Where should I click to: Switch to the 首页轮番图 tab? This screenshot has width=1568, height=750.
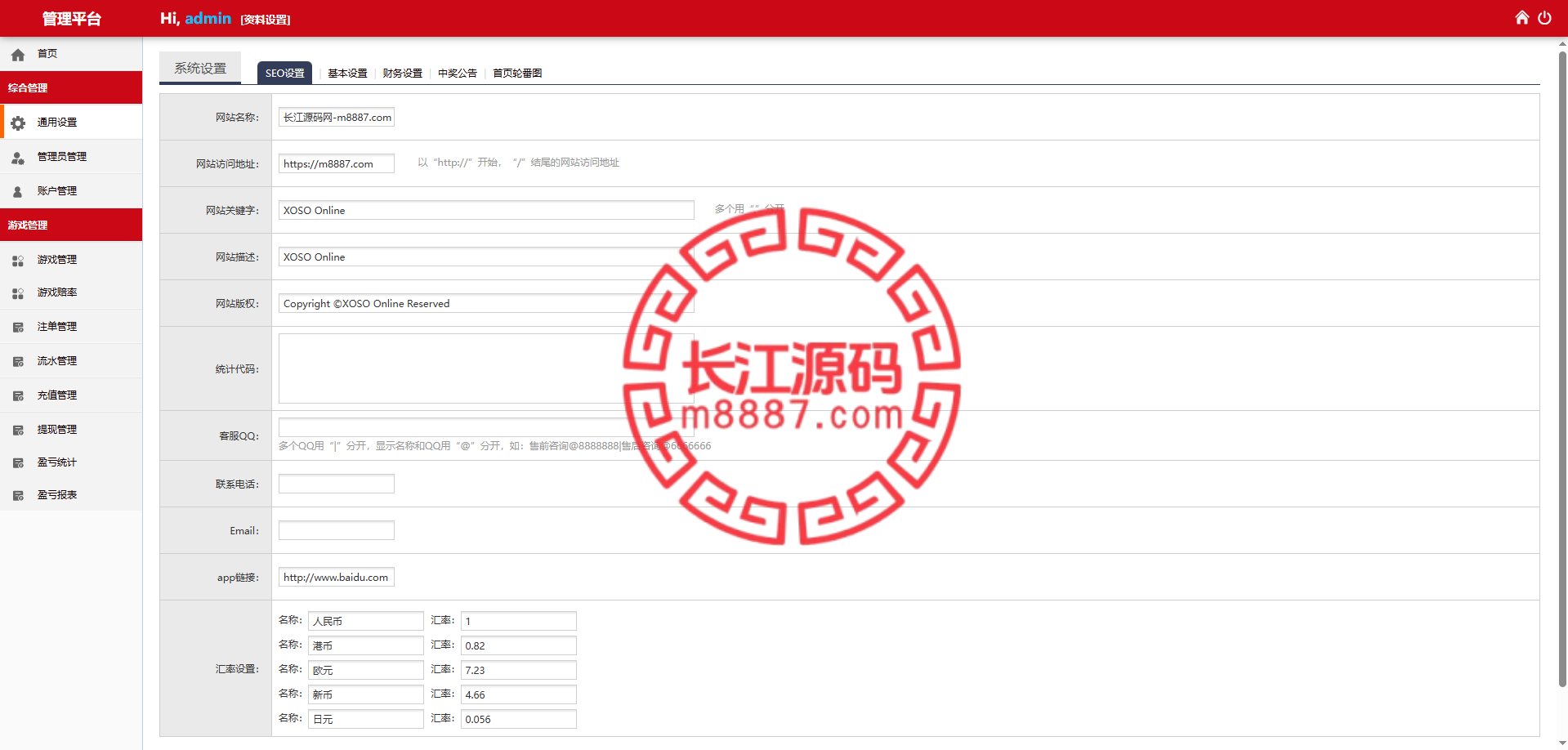pos(517,73)
